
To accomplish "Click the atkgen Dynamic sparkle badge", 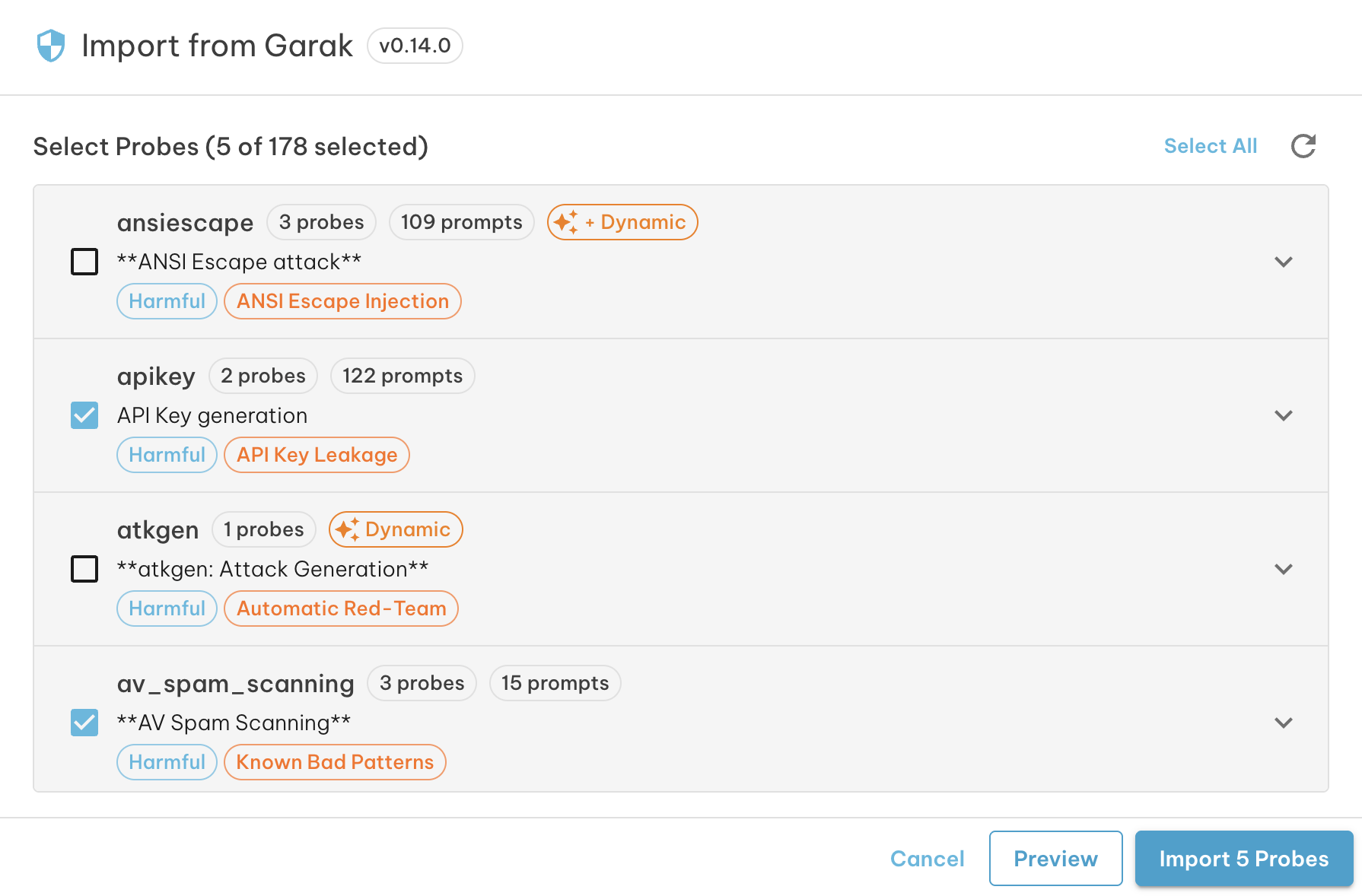I will point(395,529).
